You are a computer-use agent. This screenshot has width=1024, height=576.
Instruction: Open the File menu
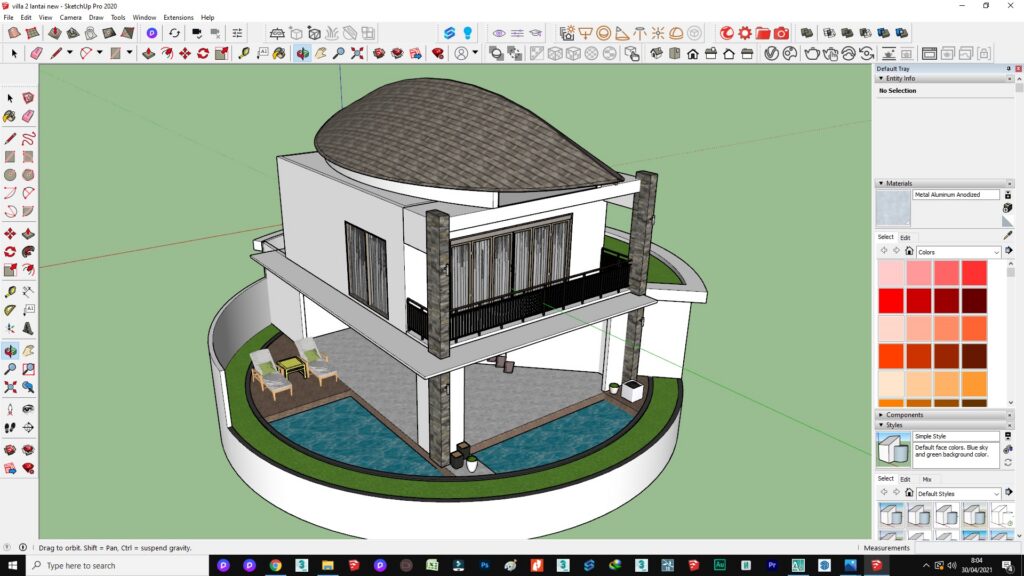(x=8, y=18)
